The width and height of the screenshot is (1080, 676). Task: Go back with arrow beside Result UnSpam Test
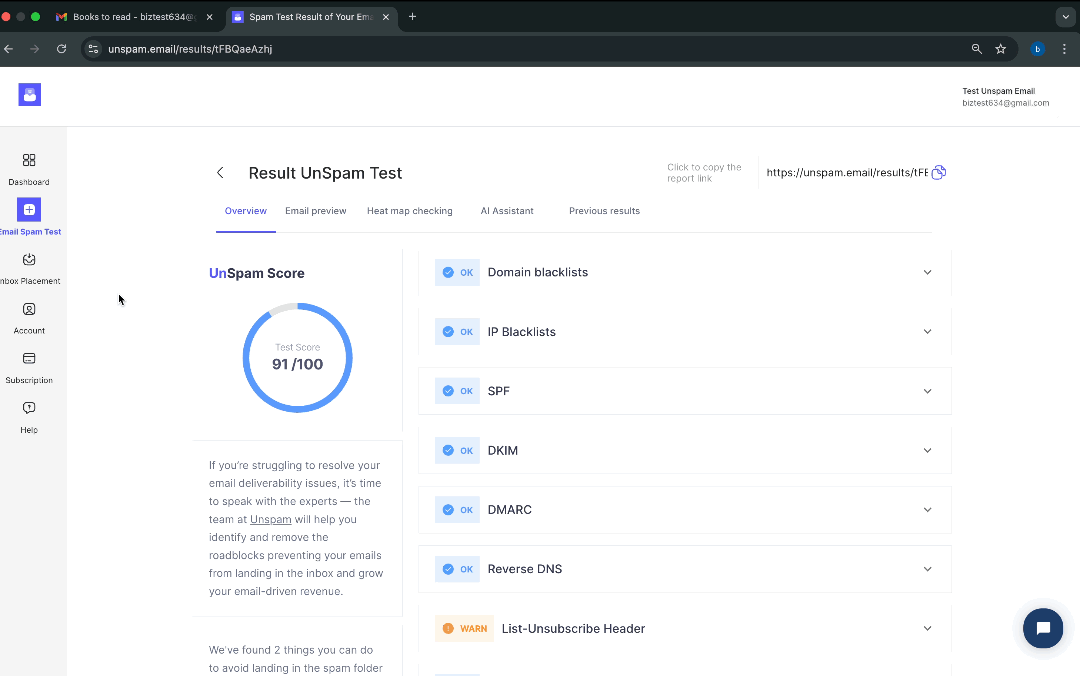[x=220, y=173]
